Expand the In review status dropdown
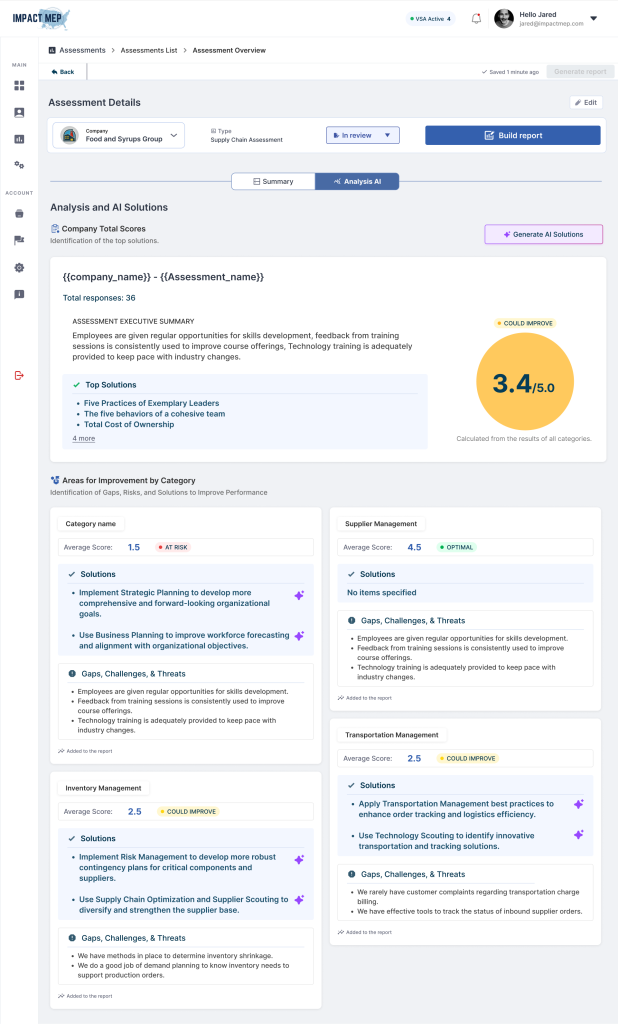Image resolution: width=618 pixels, height=1024 pixels. coord(362,135)
